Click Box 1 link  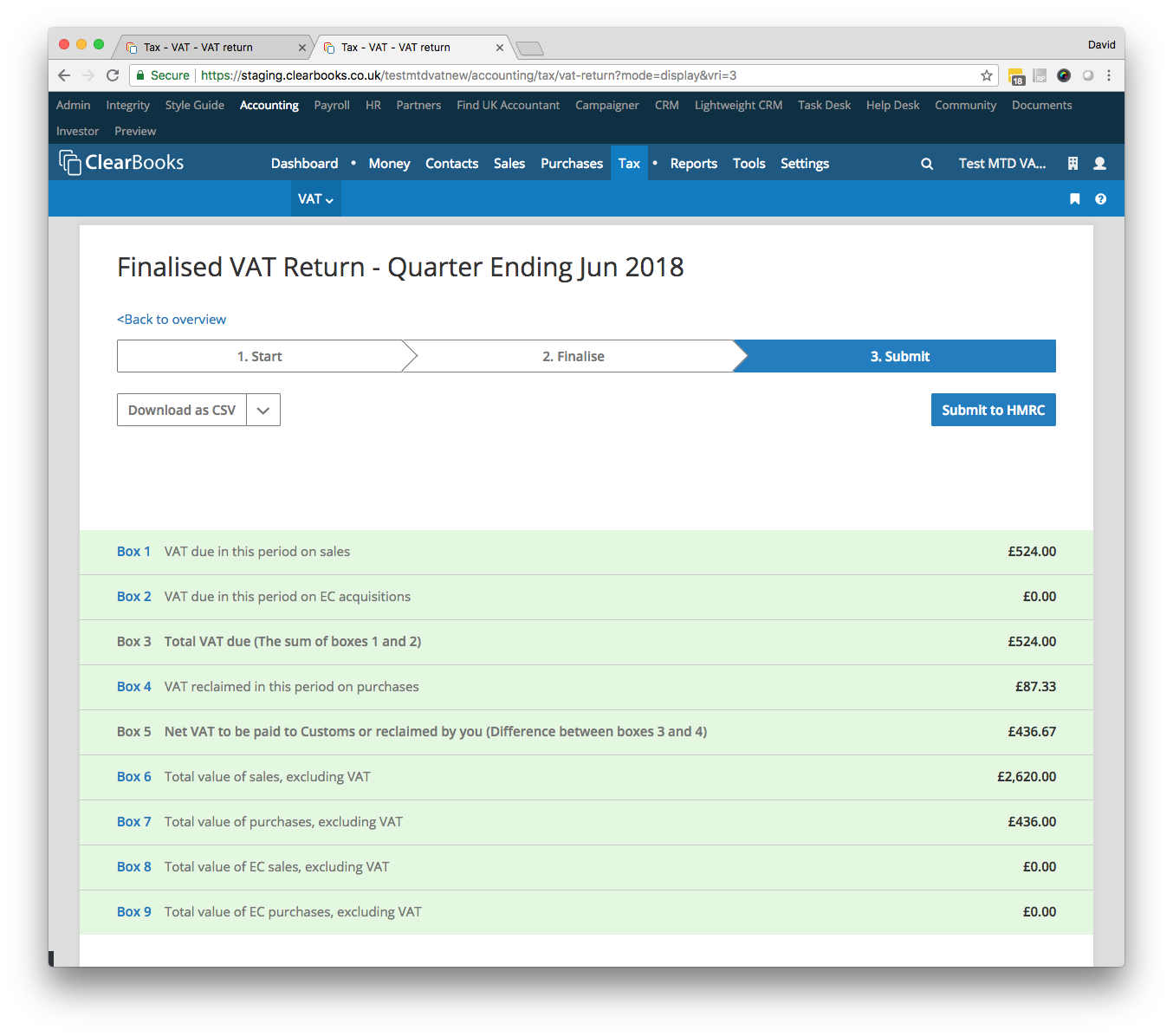tap(134, 552)
